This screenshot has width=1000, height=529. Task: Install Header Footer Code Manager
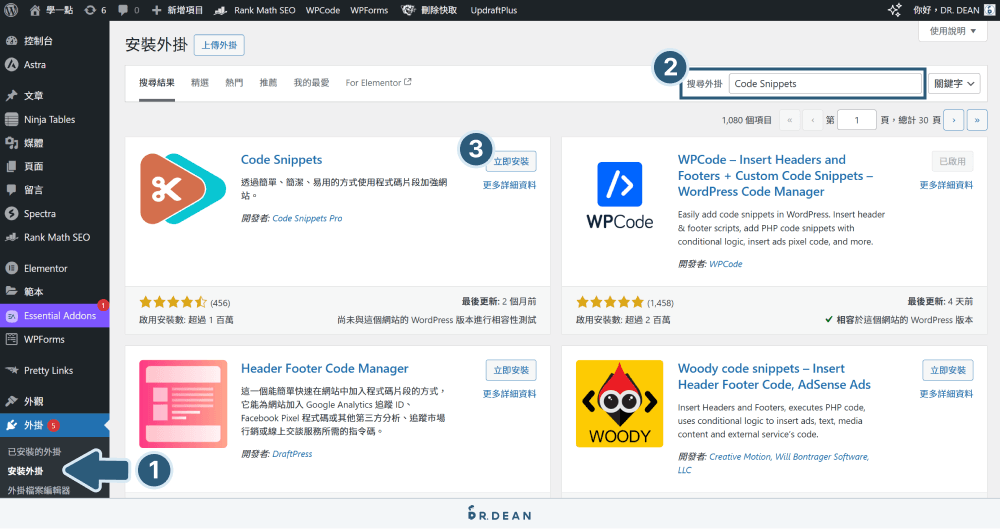click(511, 370)
